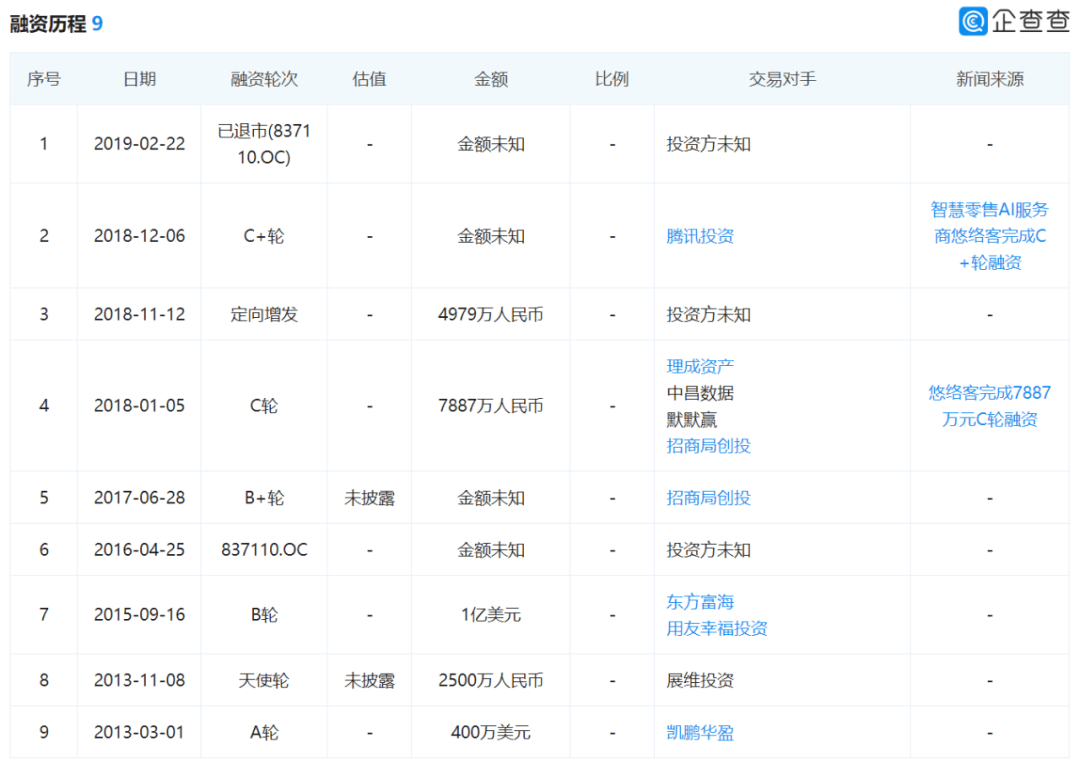Click the A轮 round cell
Viewport: 1080px width, 764px height.
pyautogui.click(x=264, y=732)
